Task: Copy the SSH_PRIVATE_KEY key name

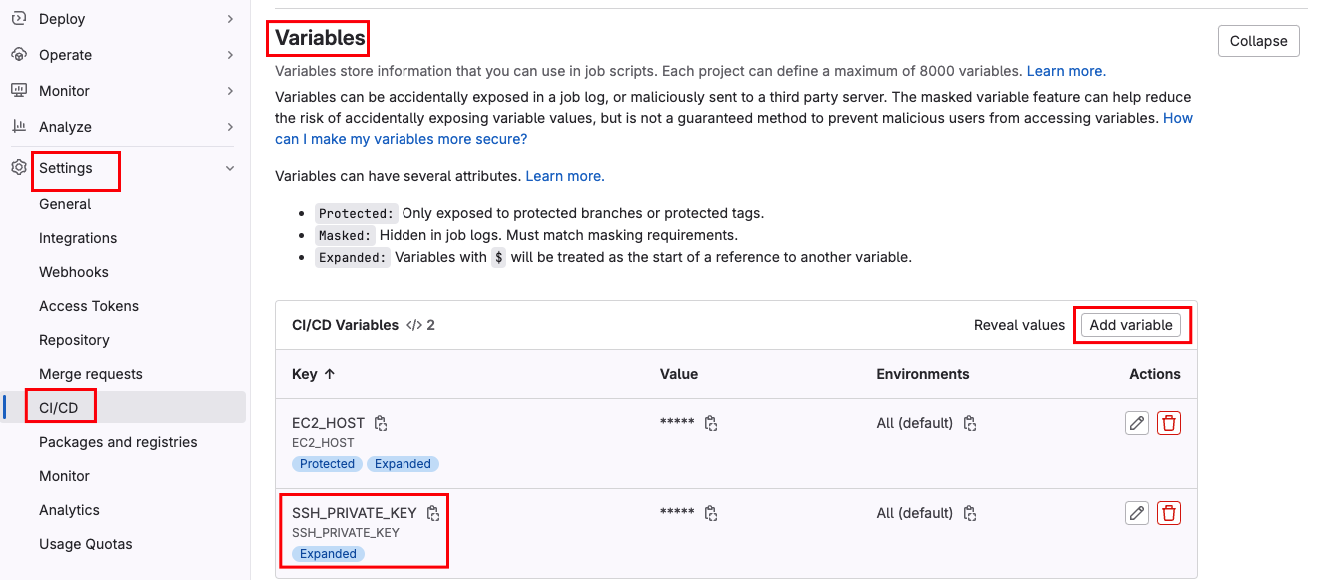Action: (433, 513)
